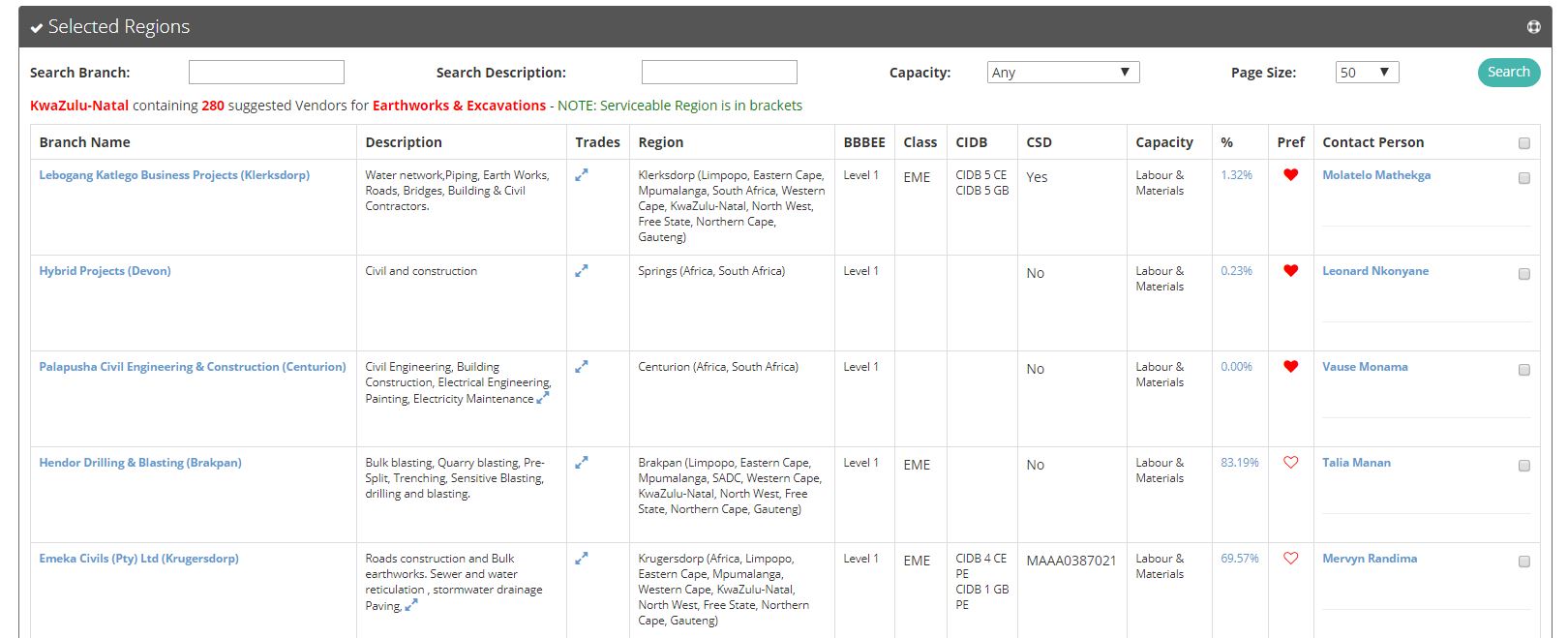The width and height of the screenshot is (1568, 638).
Task: Open contact Talia Manan
Action: (1356, 463)
